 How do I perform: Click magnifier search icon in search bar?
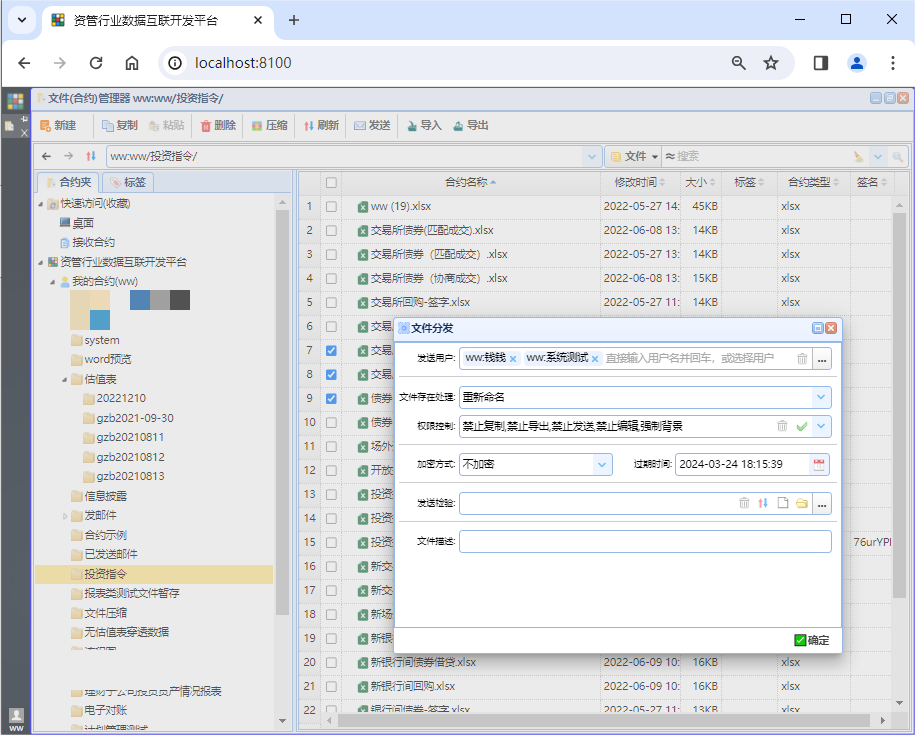coord(897,156)
